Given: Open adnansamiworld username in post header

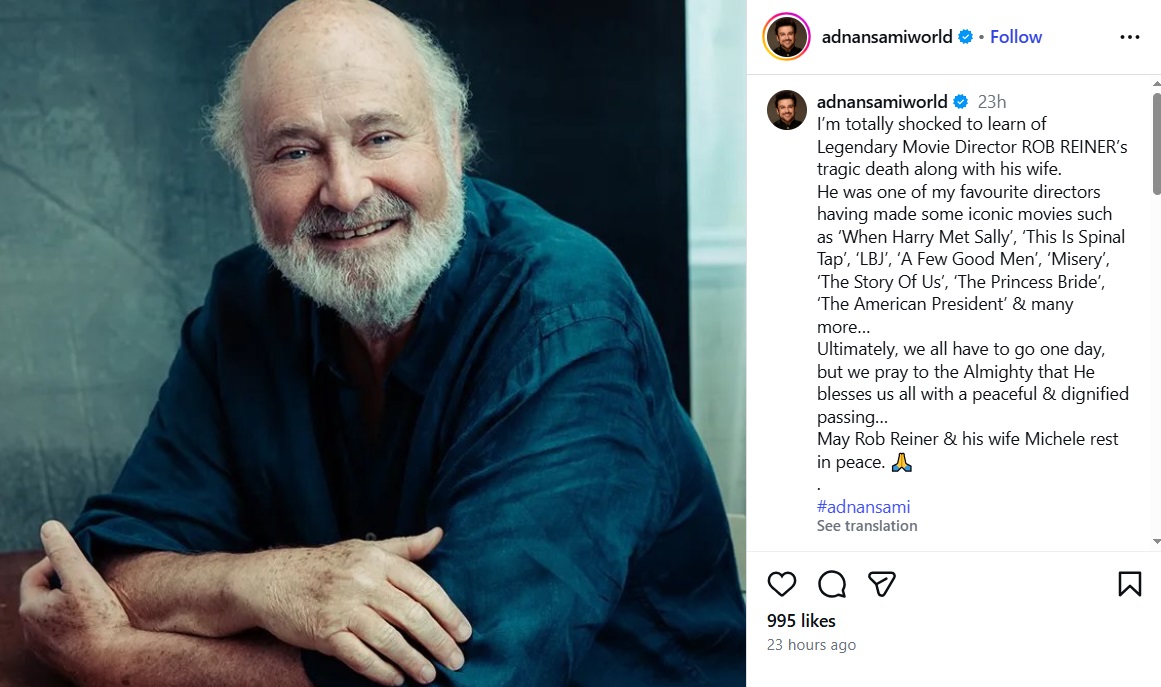Looking at the screenshot, I should pyautogui.click(x=886, y=37).
